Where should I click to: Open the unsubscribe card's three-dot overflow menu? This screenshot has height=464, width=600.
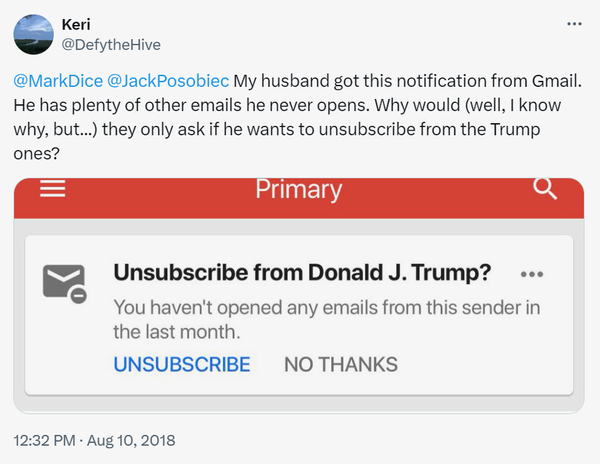point(532,274)
